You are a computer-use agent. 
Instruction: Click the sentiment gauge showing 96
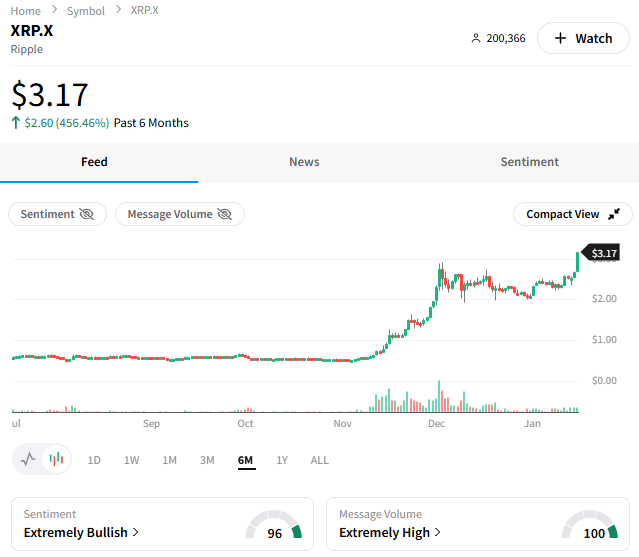tap(274, 526)
